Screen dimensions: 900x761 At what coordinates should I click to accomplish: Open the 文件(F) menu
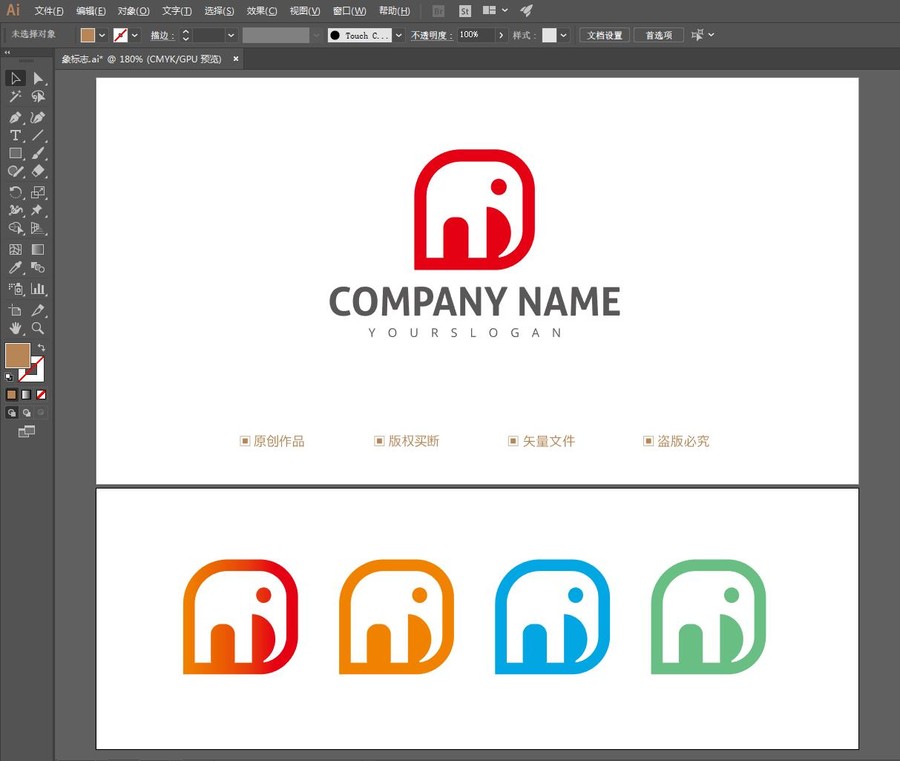[x=49, y=11]
